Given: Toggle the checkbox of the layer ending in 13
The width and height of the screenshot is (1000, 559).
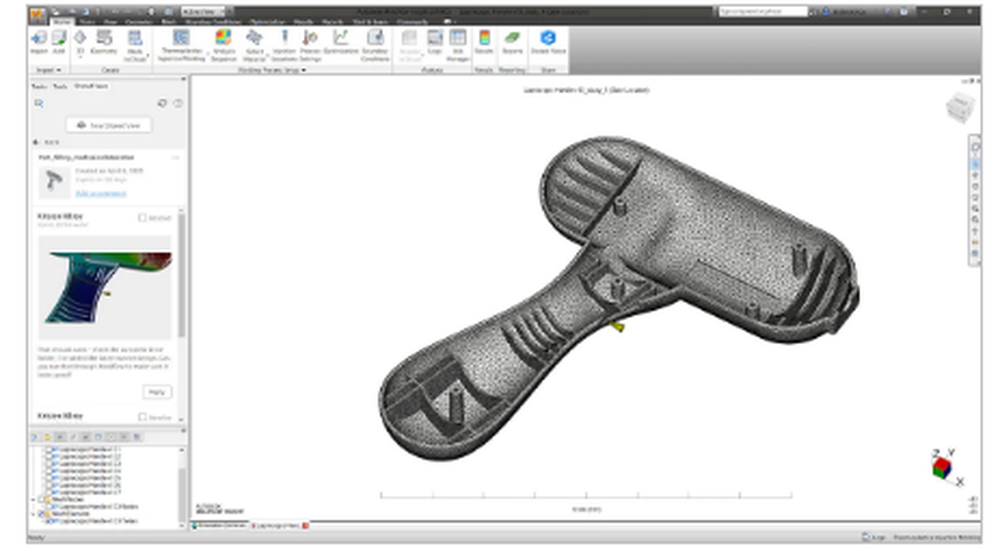Looking at the screenshot, I should 48,464.
